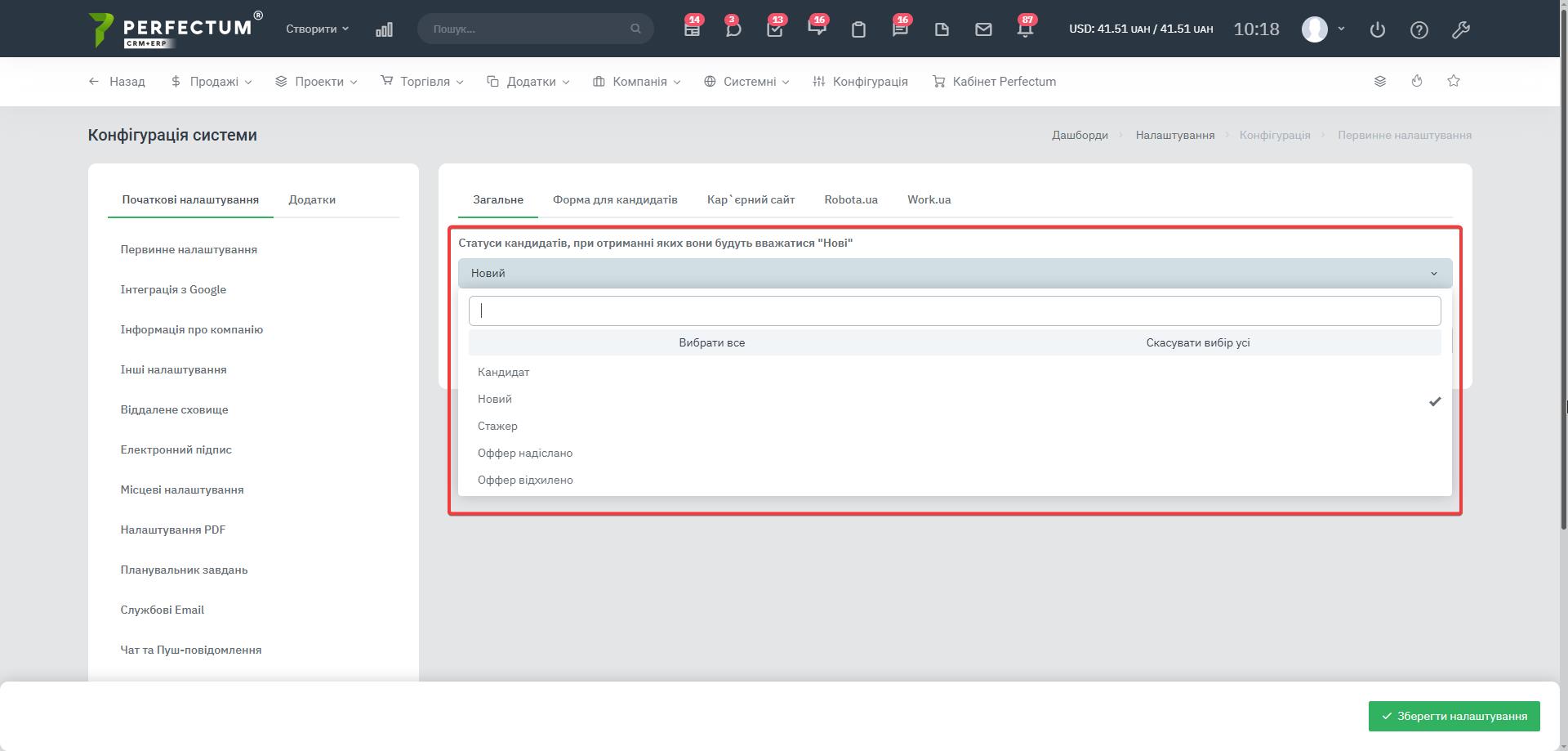Image resolution: width=1568 pixels, height=751 pixels.
Task: Click Зберегти налаштування button
Action: pos(1454,716)
